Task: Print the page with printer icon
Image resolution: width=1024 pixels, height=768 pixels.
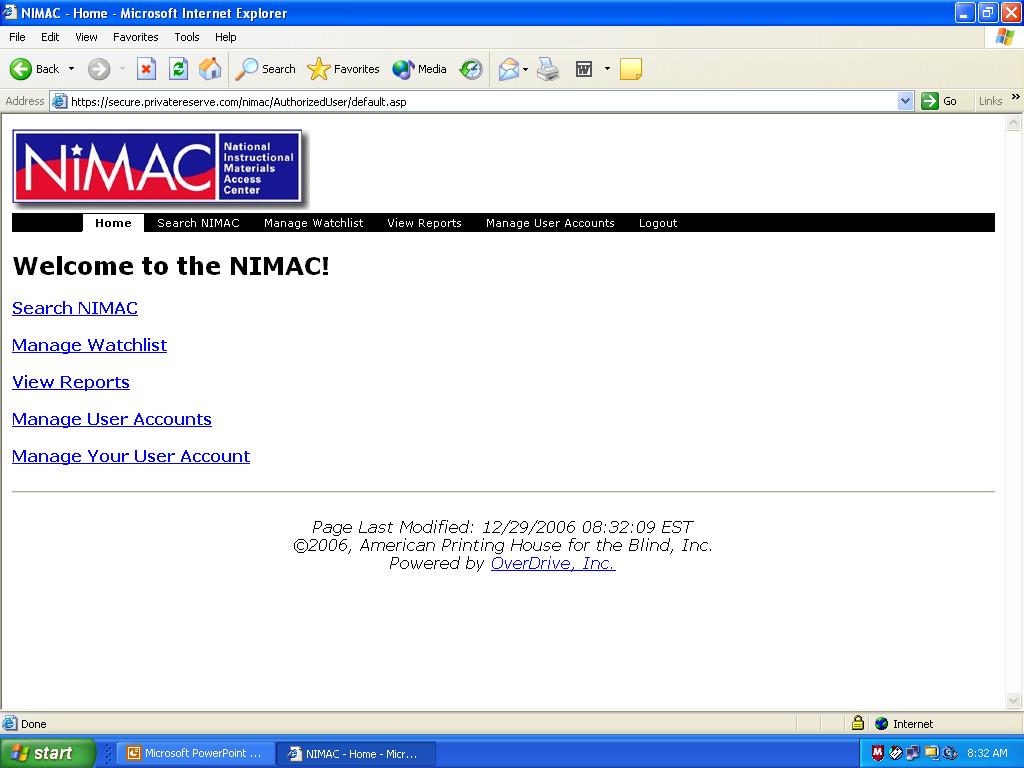Action: [x=549, y=69]
